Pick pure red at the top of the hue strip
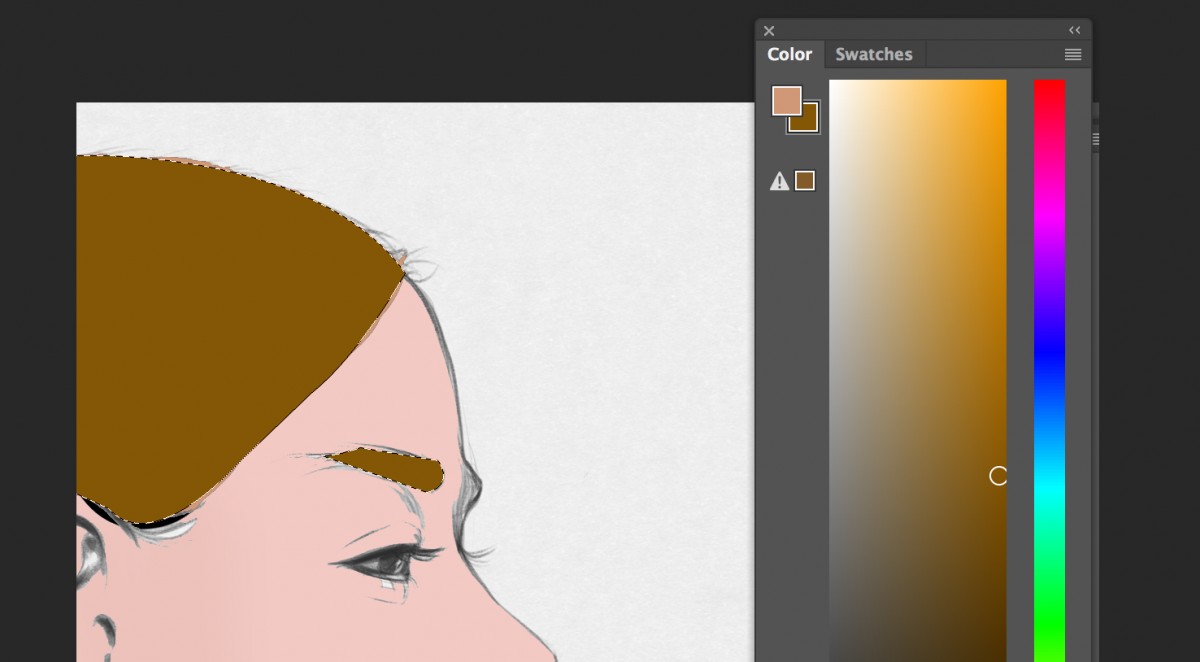Image resolution: width=1200 pixels, height=662 pixels. coord(1049,84)
